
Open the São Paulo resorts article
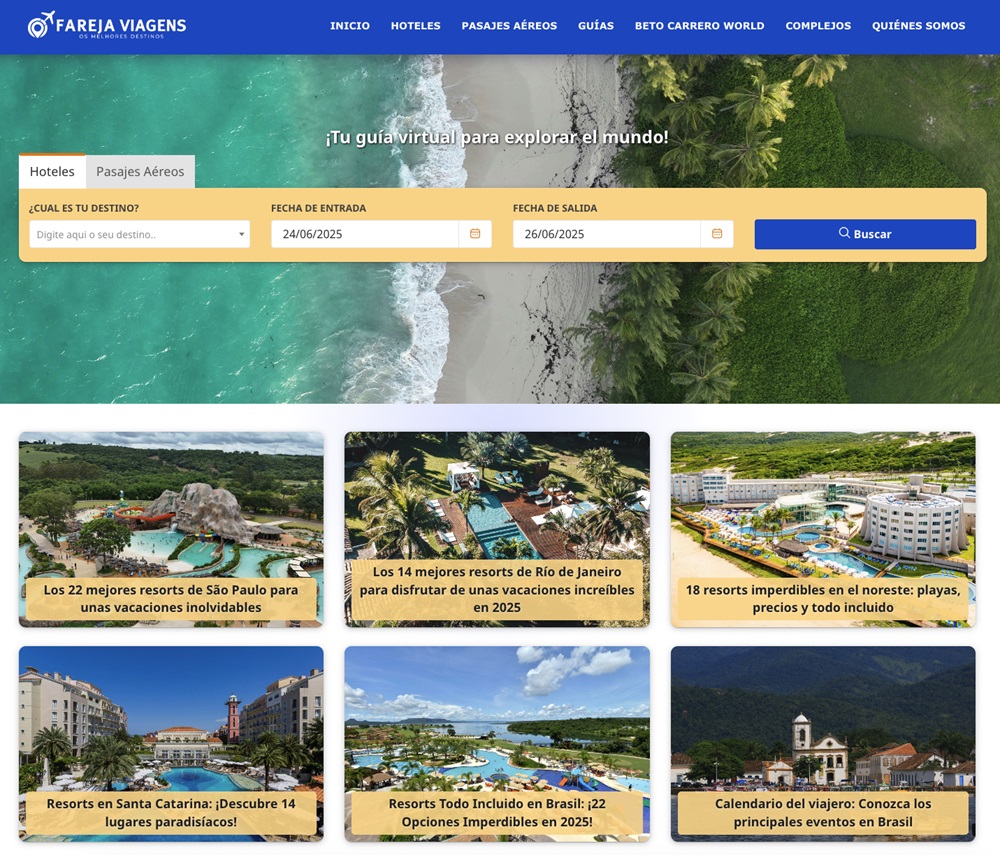click(171, 529)
